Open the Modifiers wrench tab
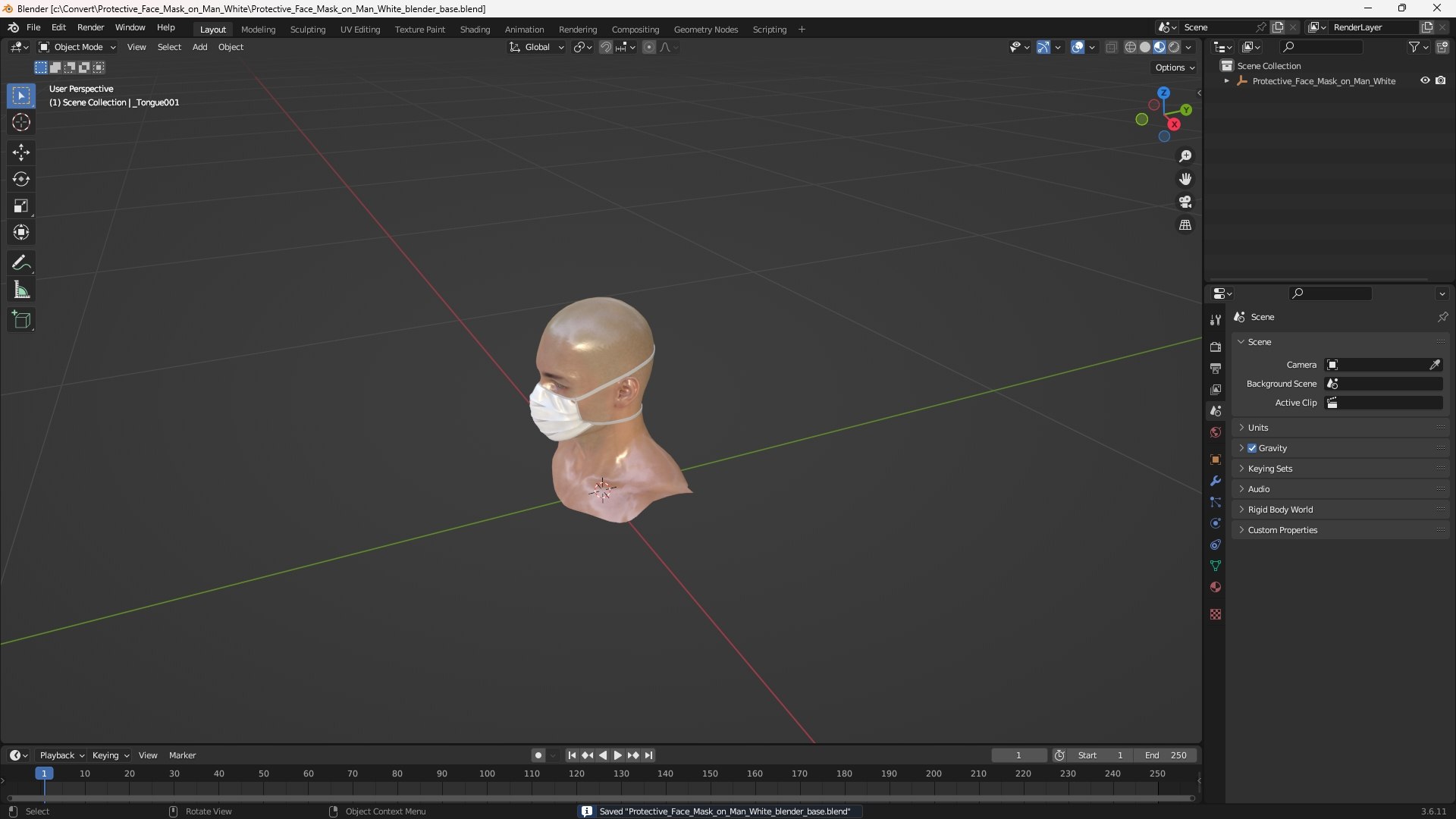Screen dimensions: 1456x819 (x=1216, y=481)
